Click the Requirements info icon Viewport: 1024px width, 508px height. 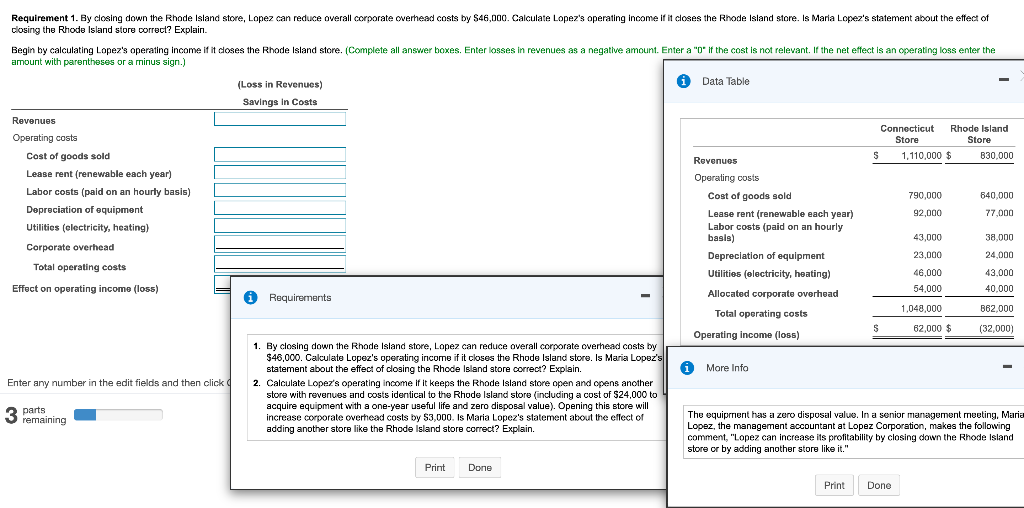coord(249,297)
